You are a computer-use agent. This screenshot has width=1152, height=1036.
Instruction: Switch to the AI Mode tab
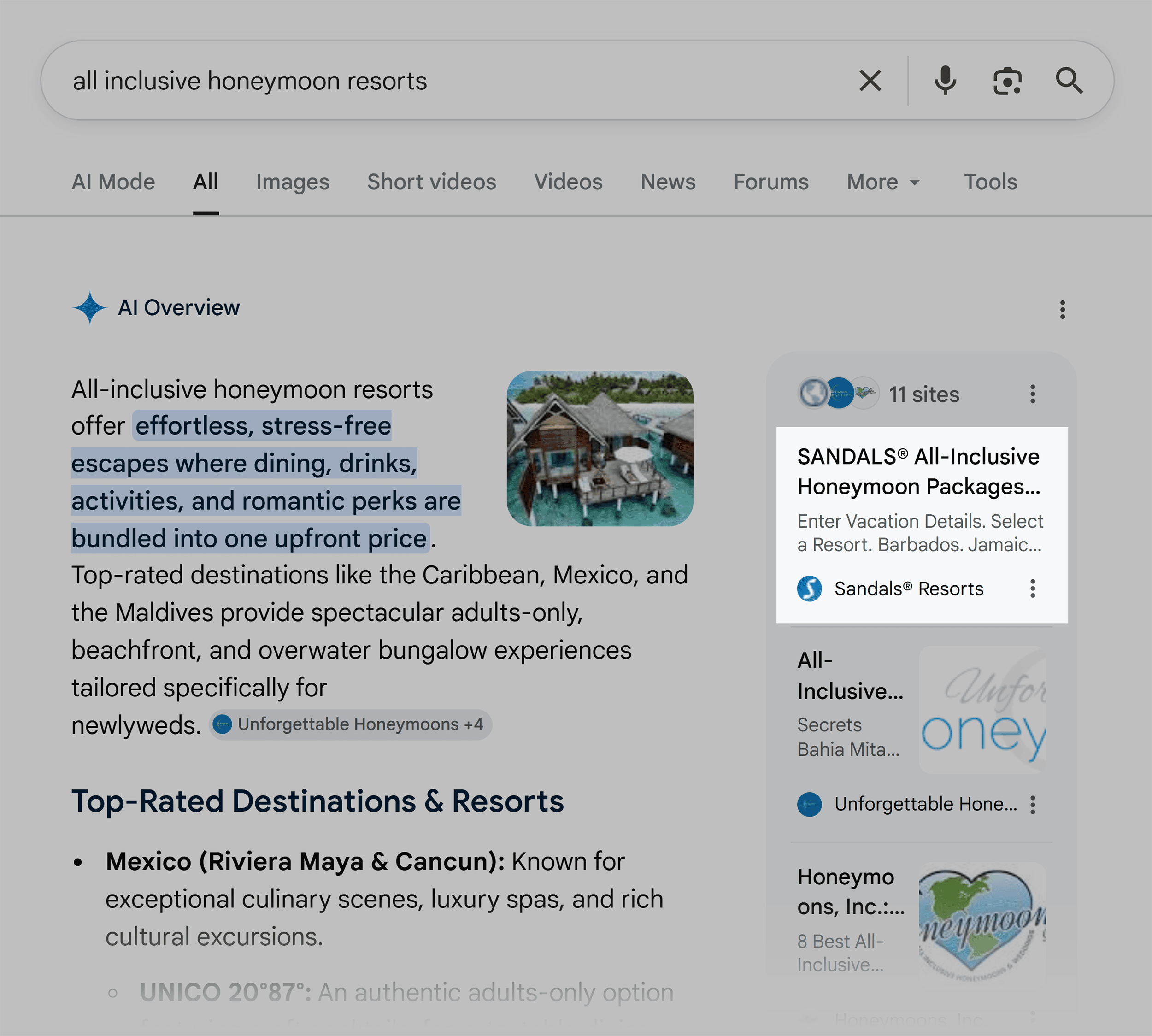(113, 182)
